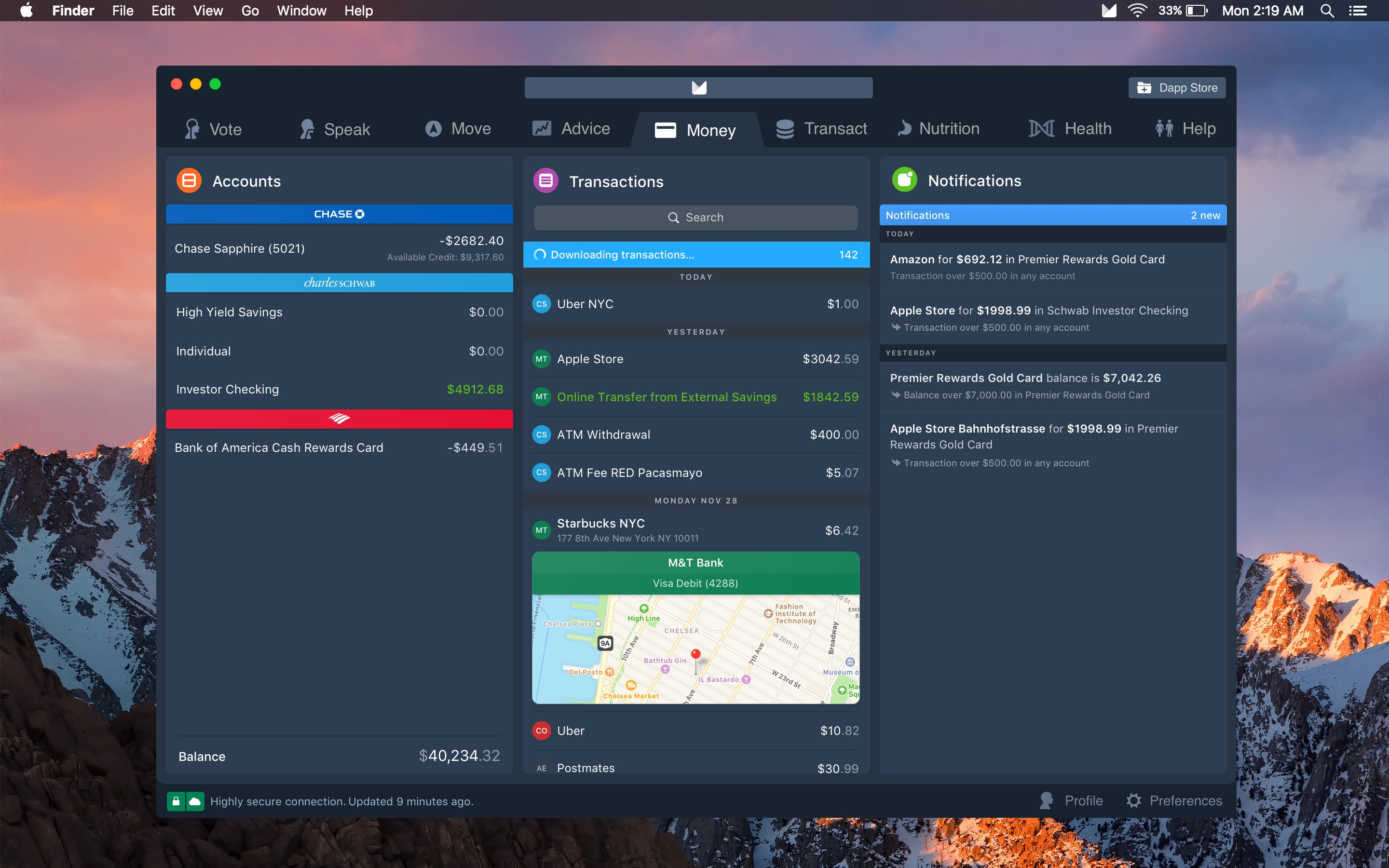This screenshot has width=1389, height=868.
Task: Click the address bar with M logo
Action: point(698,88)
